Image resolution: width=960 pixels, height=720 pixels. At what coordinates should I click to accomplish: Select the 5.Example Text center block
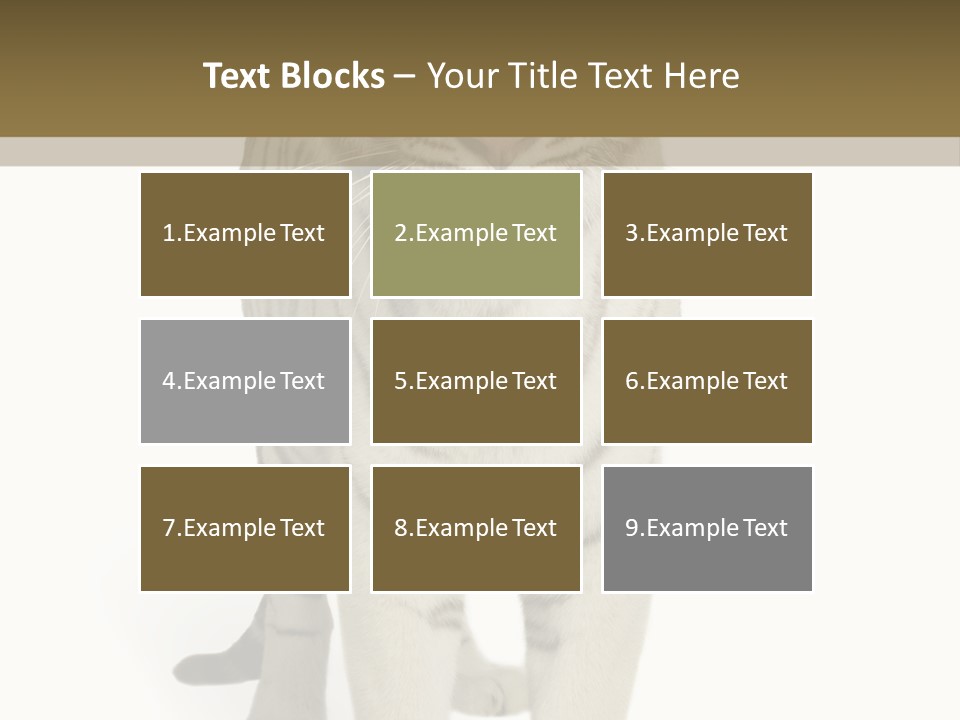tap(476, 381)
